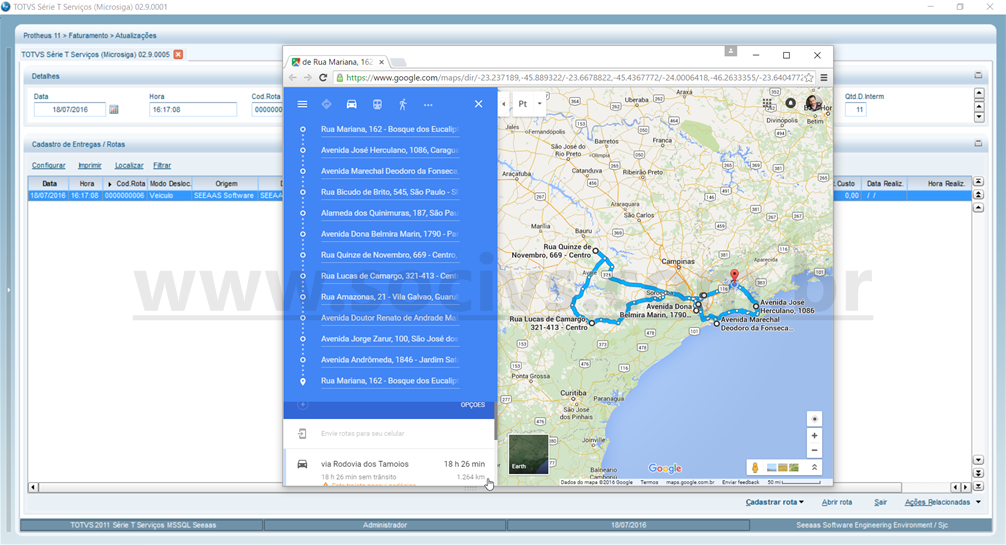The height and width of the screenshot is (545, 1006).
Task: Open Ações Relacionadas dropdown
Action: click(x=942, y=502)
